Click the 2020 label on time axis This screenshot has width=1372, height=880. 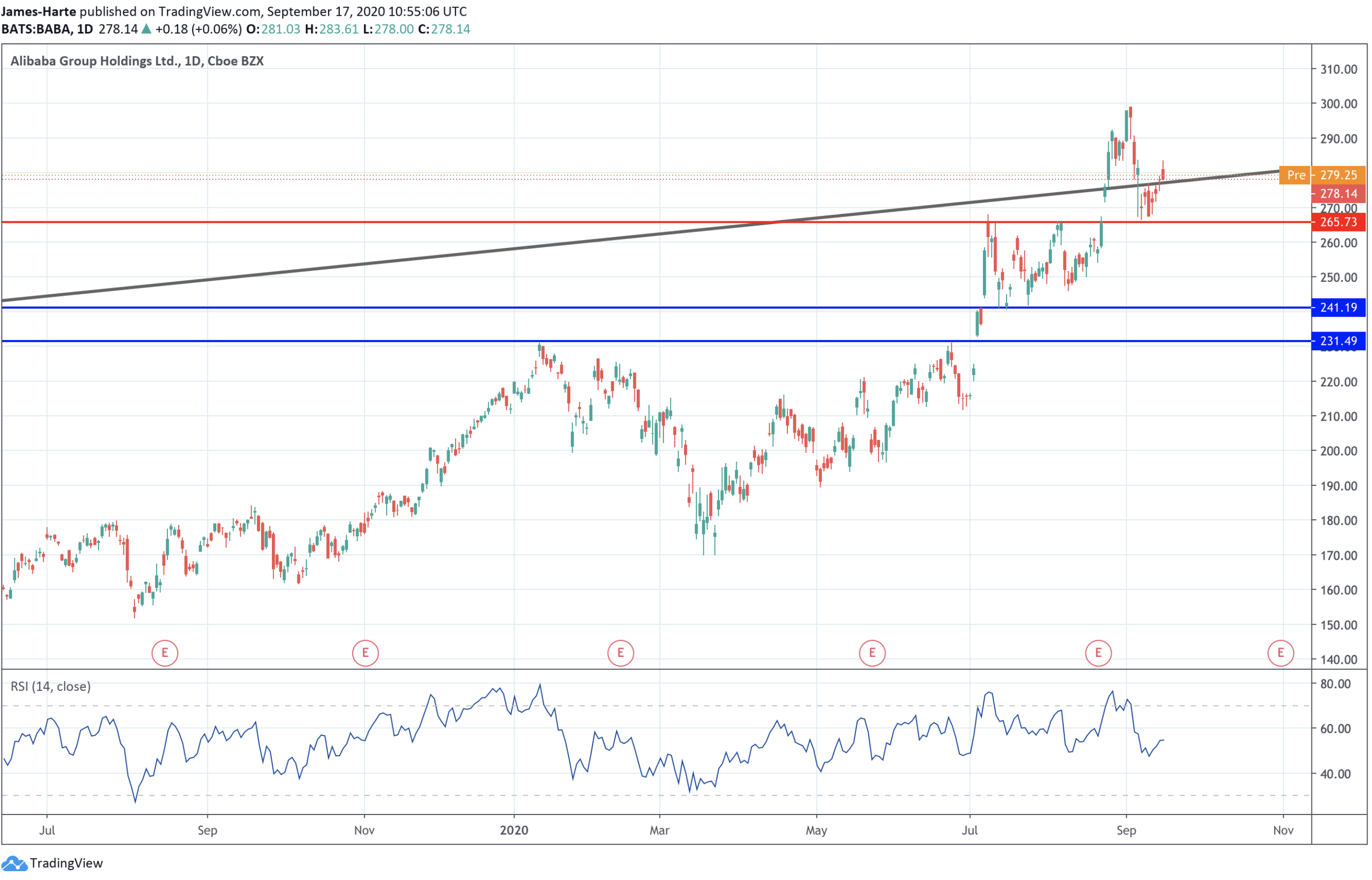(x=514, y=830)
